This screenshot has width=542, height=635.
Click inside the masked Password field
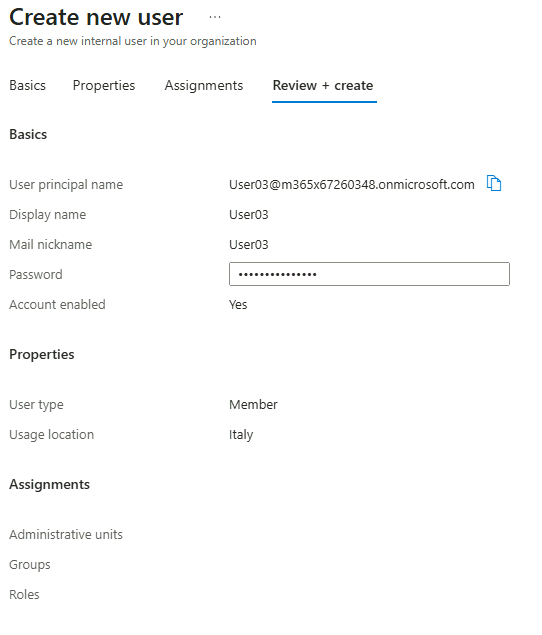click(x=369, y=274)
